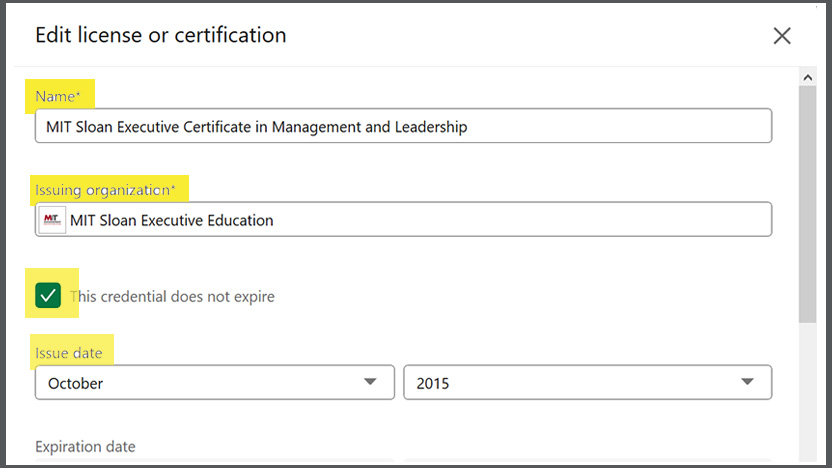This screenshot has height=468, width=832.
Task: Uncheck 'This credential does not expire' checkbox
Action: [x=48, y=296]
